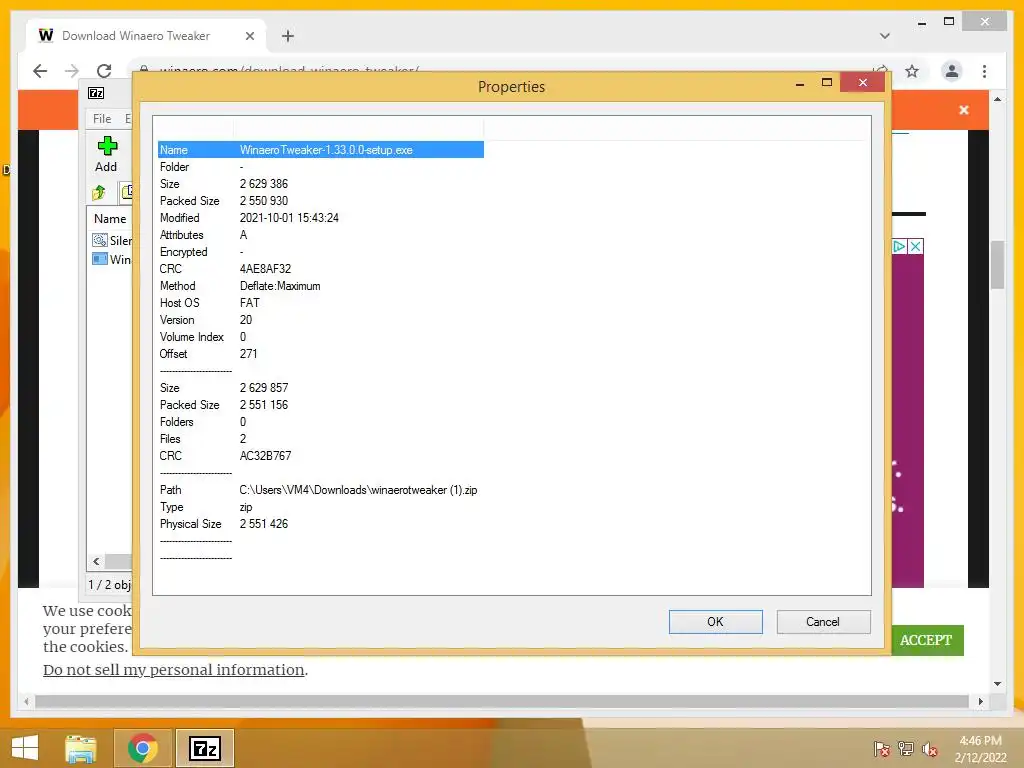Select the Version 20 row

[321, 320]
